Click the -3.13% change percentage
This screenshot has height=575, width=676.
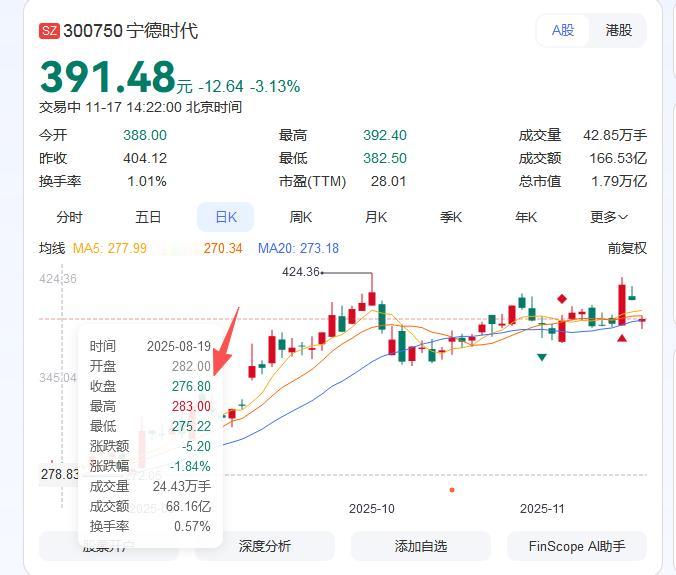[x=275, y=86]
